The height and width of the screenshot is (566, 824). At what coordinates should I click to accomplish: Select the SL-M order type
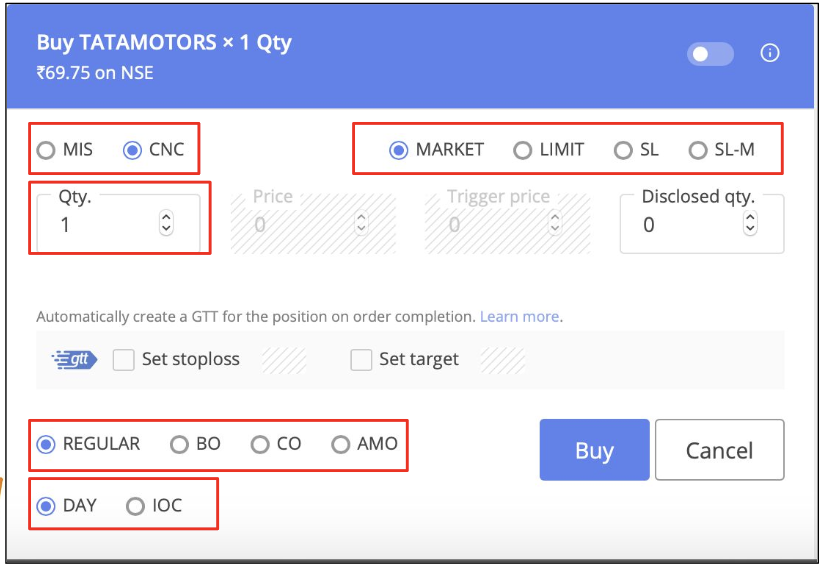pos(697,150)
